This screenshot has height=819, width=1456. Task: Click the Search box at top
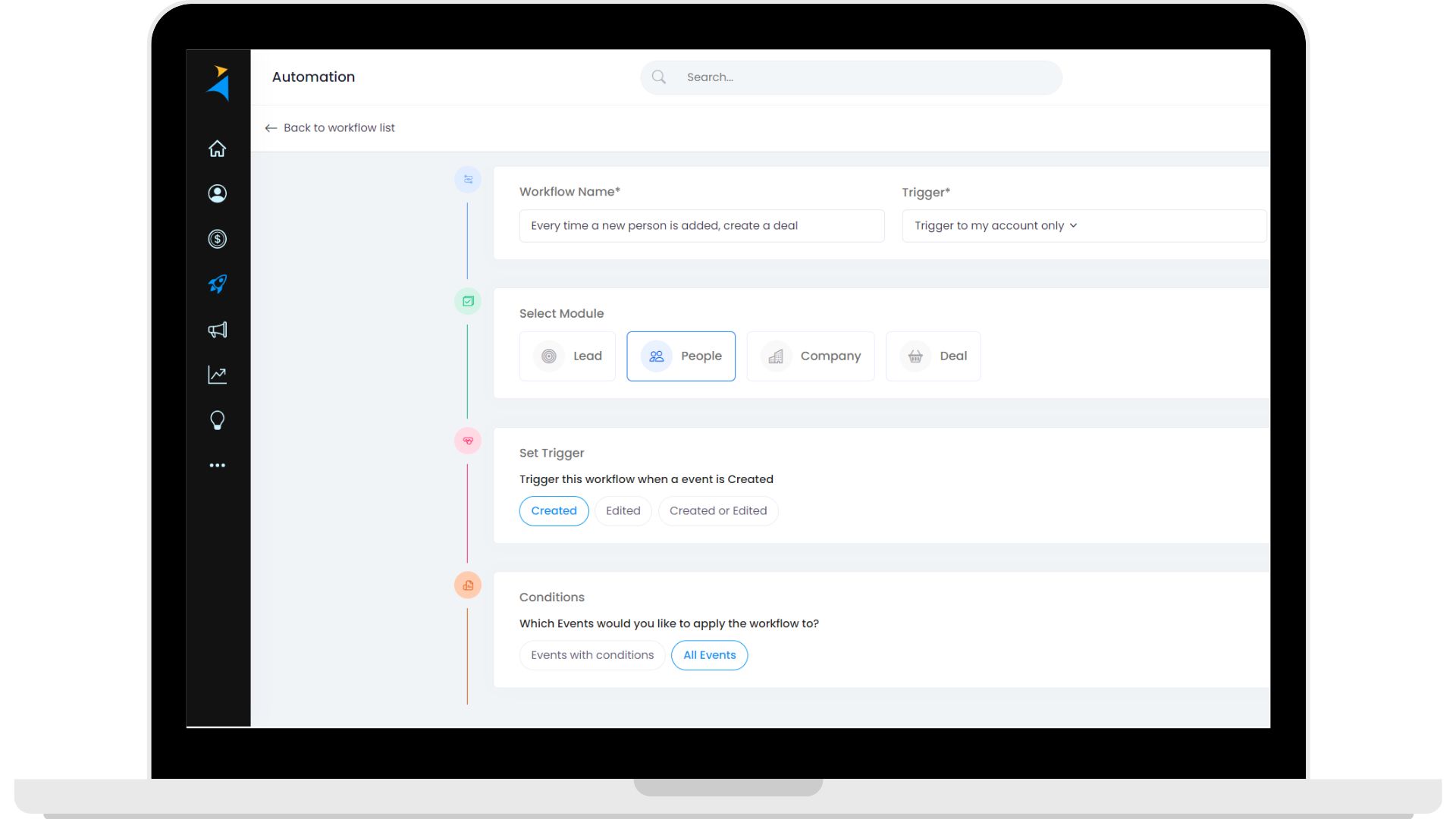pos(851,77)
